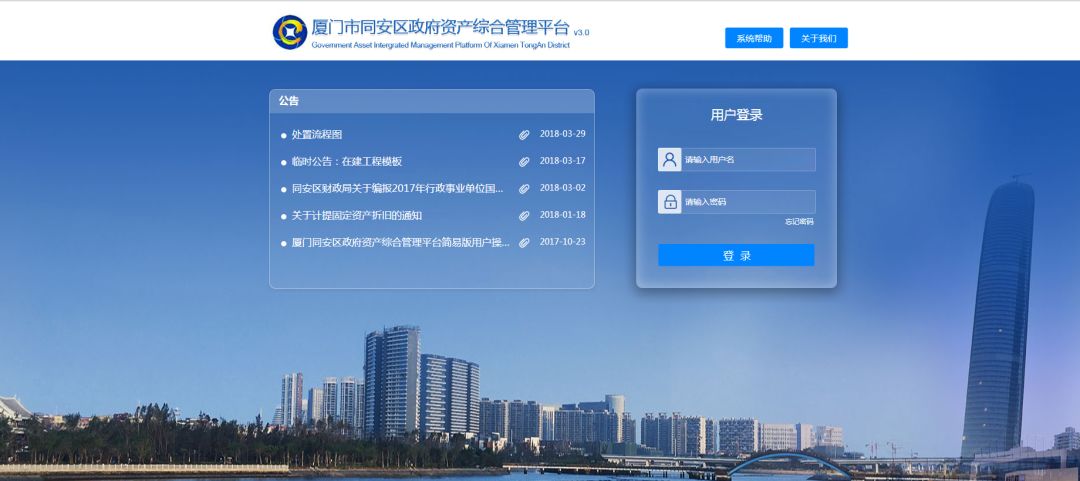Click the user avatar icon beside username field
1080x481 pixels.
point(669,160)
